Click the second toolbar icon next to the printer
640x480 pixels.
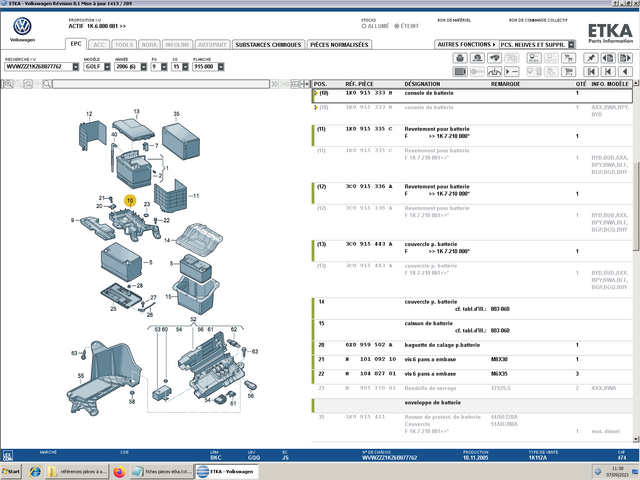477,58
